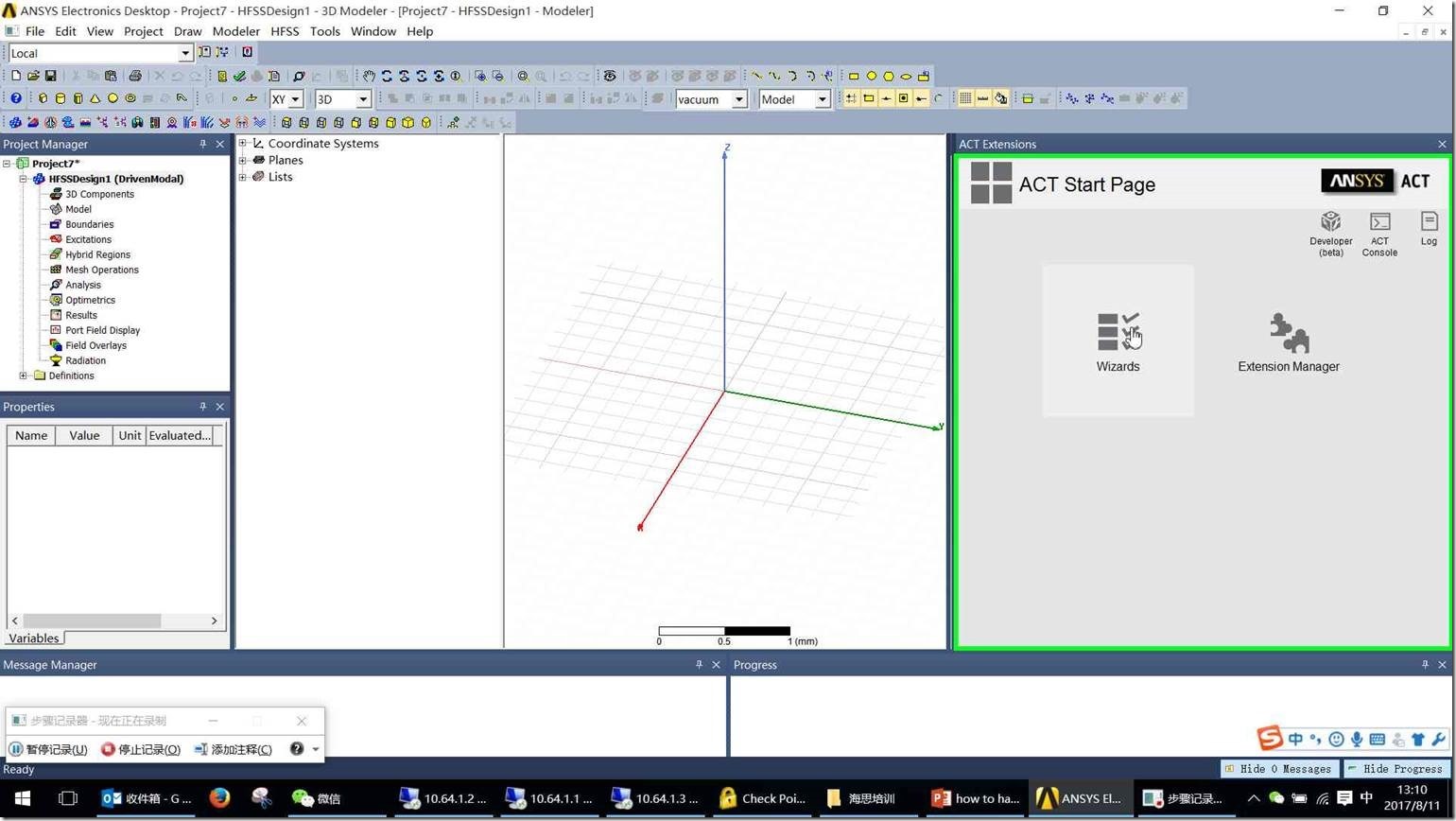
Task: Expand the Coordinate Systems tree node
Action: 243,144
